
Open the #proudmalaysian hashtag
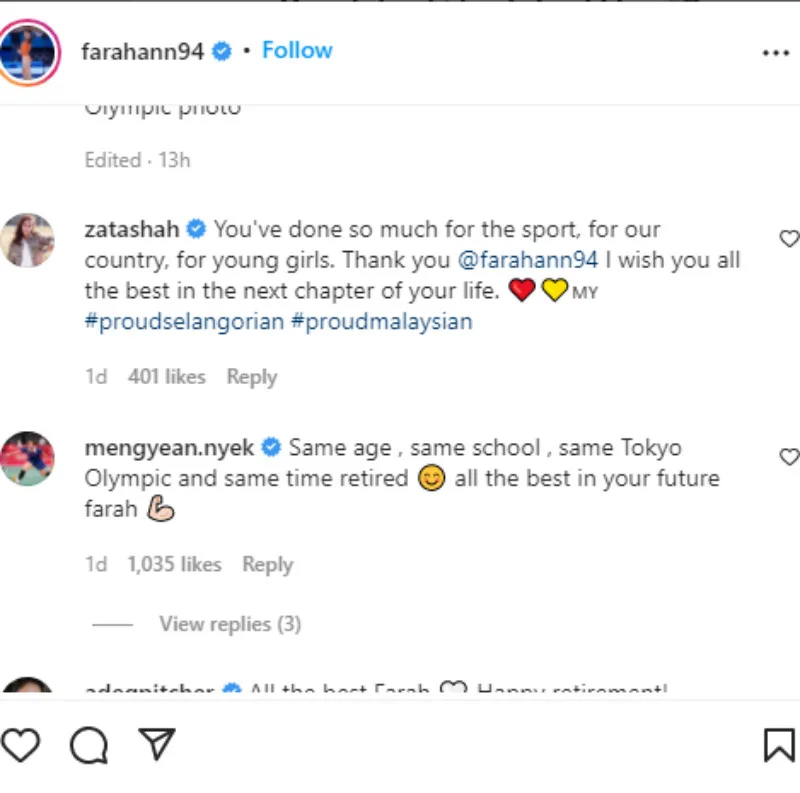click(381, 322)
